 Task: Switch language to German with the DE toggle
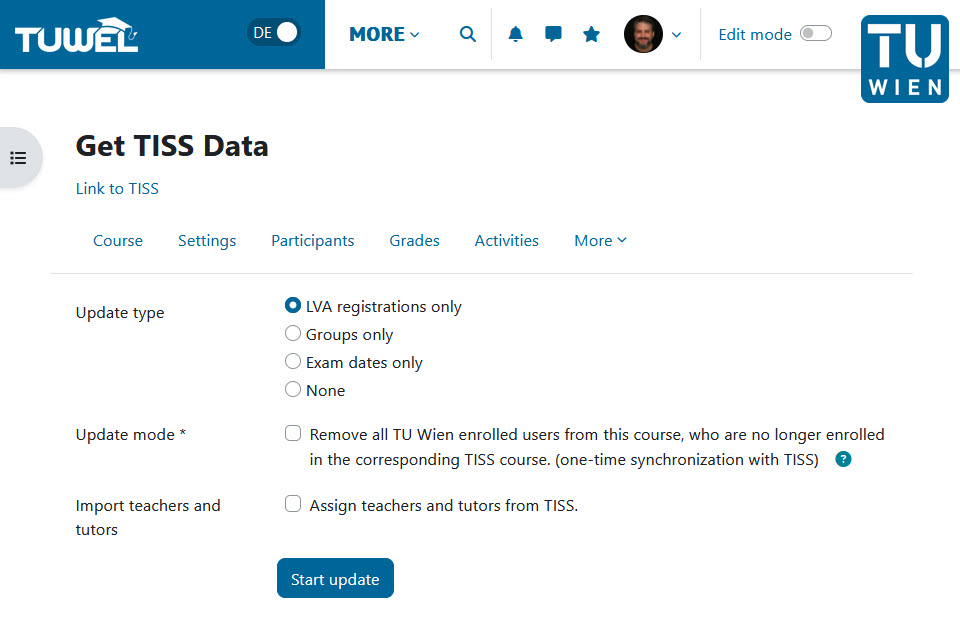pos(274,31)
